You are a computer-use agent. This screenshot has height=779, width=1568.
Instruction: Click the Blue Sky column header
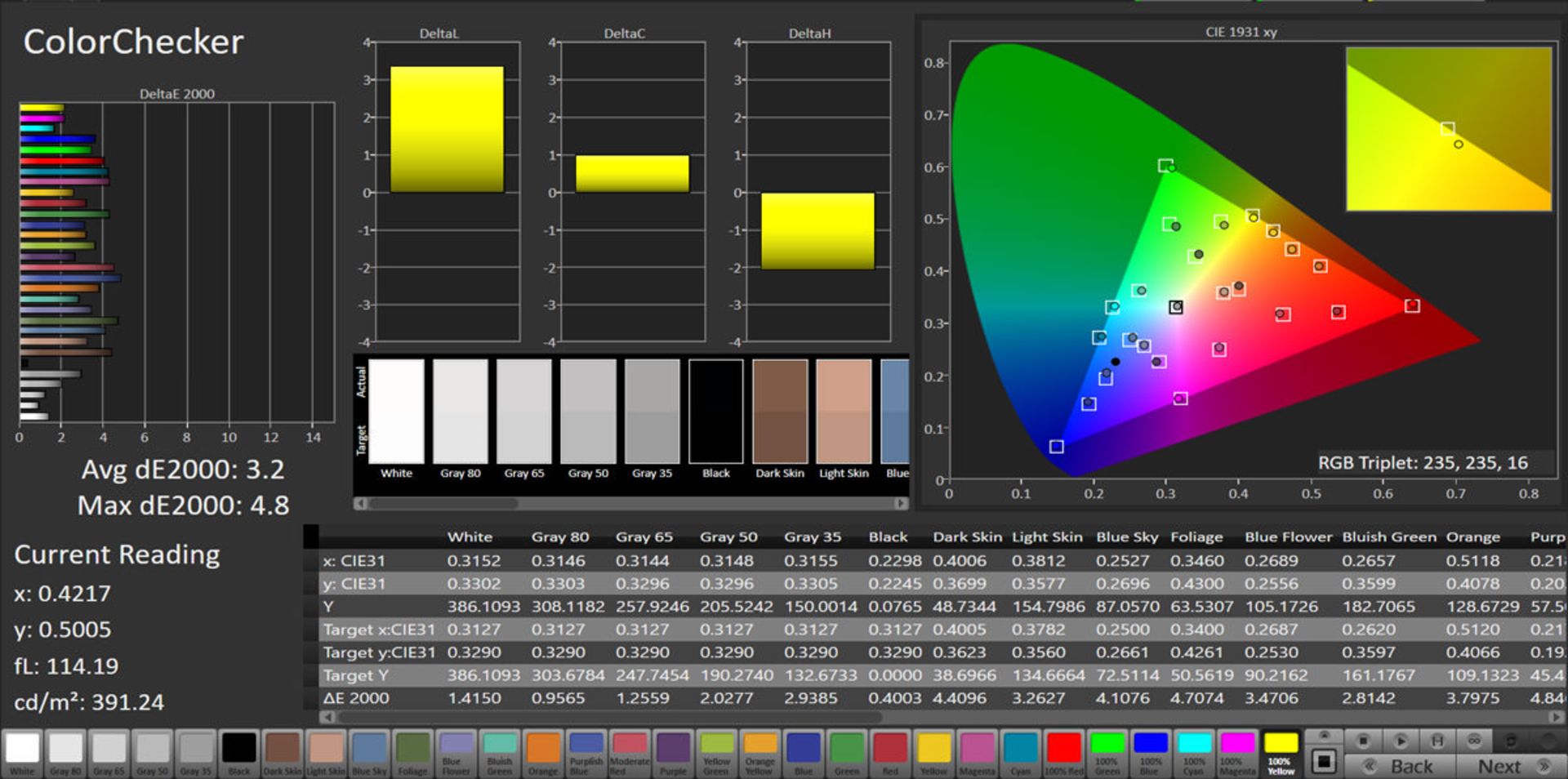pyautogui.click(x=1126, y=536)
